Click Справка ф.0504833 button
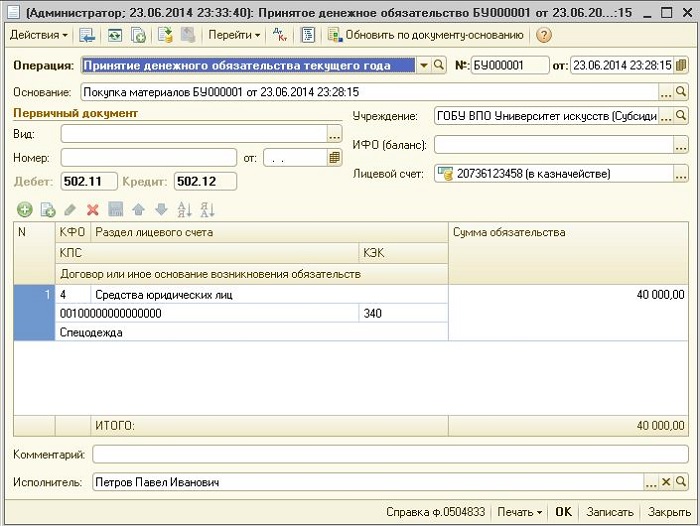Viewport: 700px width, 526px height. pyautogui.click(x=435, y=512)
